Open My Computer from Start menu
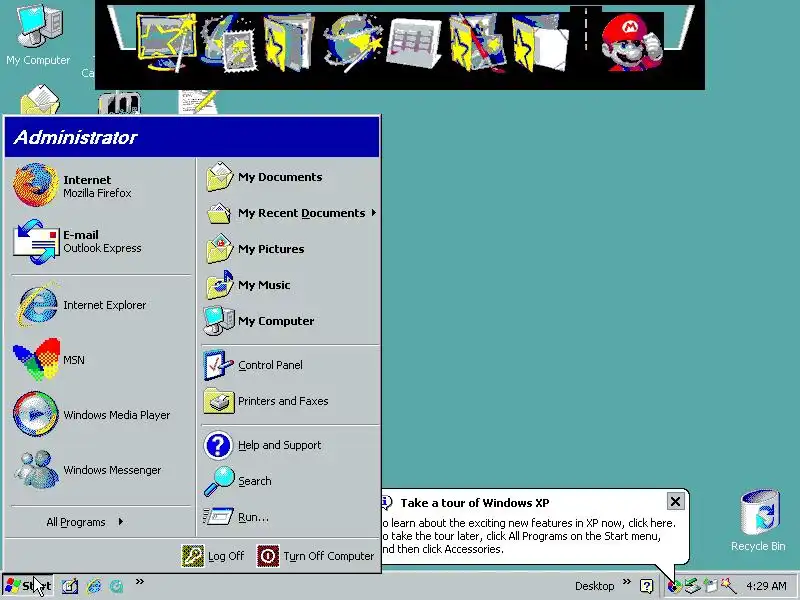The width and height of the screenshot is (800, 600). [291, 321]
